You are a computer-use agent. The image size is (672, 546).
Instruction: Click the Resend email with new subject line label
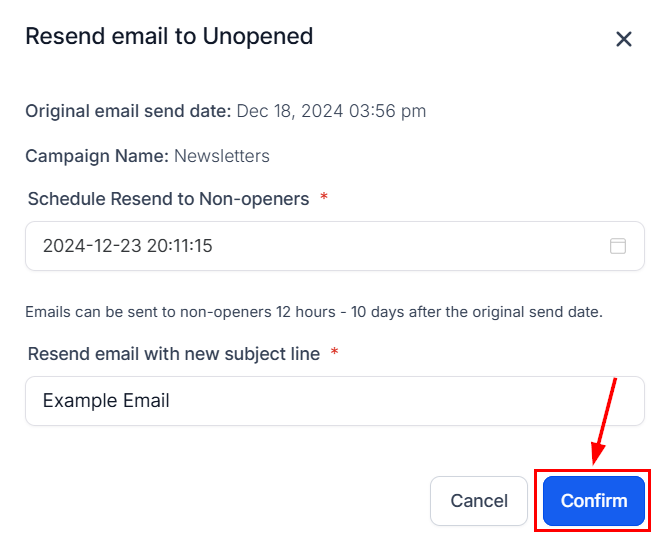pos(174,354)
